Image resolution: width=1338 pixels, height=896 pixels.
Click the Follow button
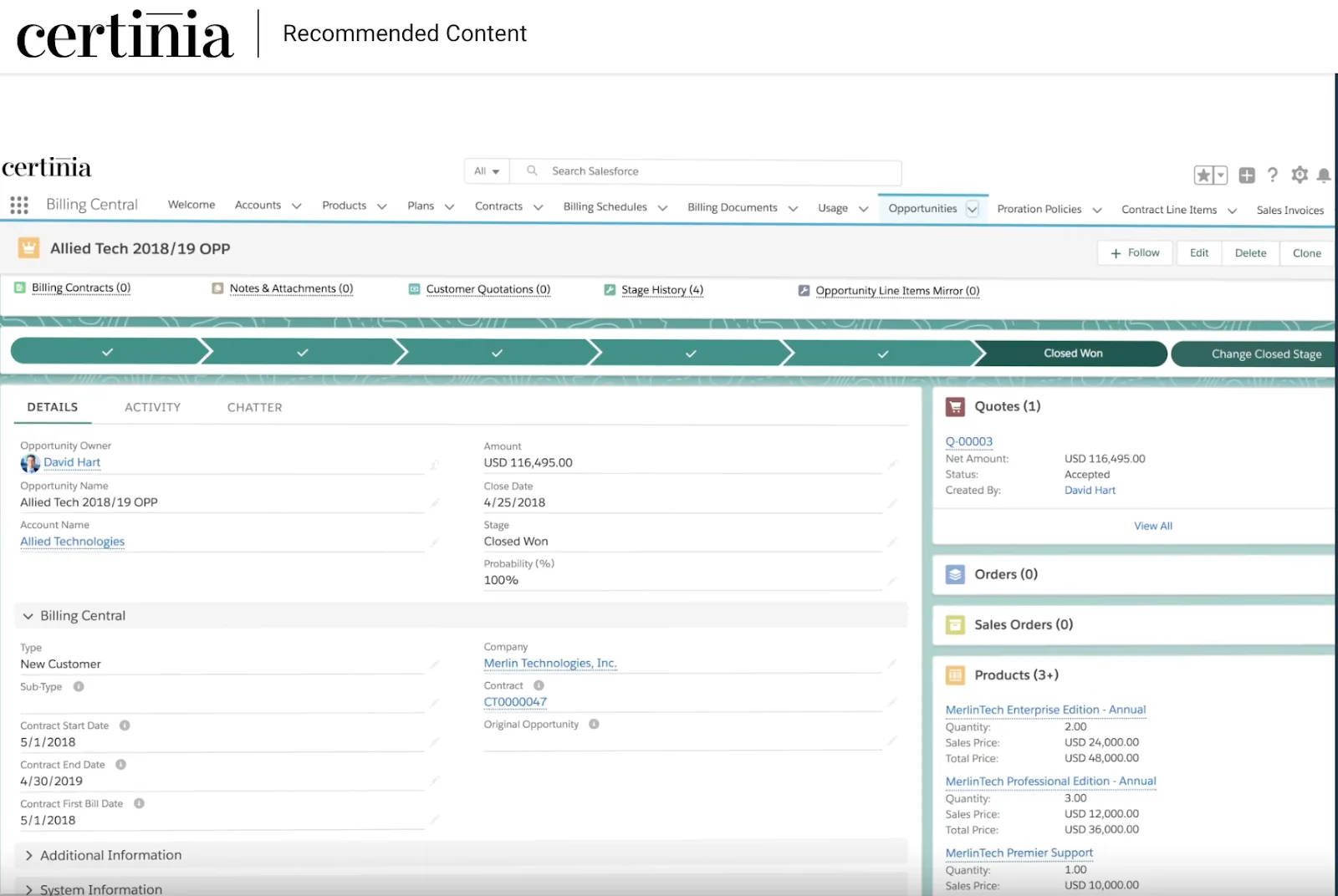click(x=1136, y=253)
